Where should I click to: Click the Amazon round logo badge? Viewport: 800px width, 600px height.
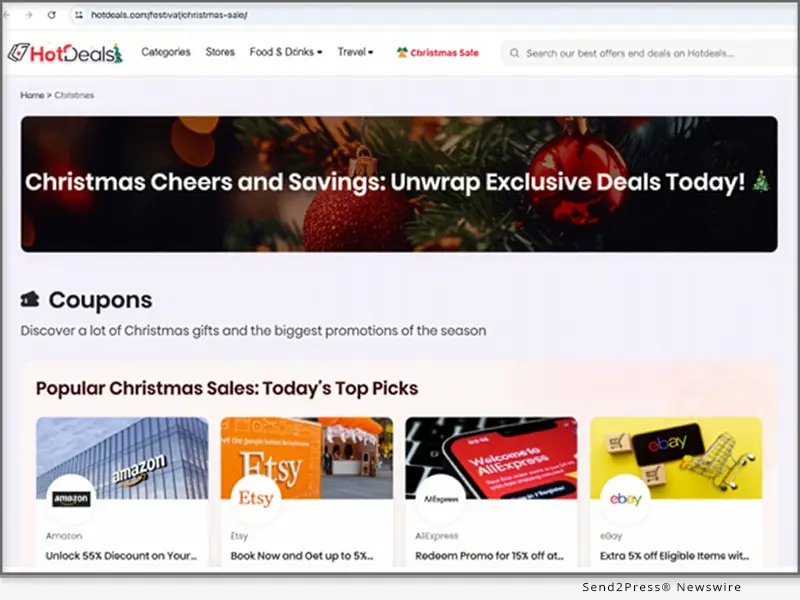(x=71, y=498)
